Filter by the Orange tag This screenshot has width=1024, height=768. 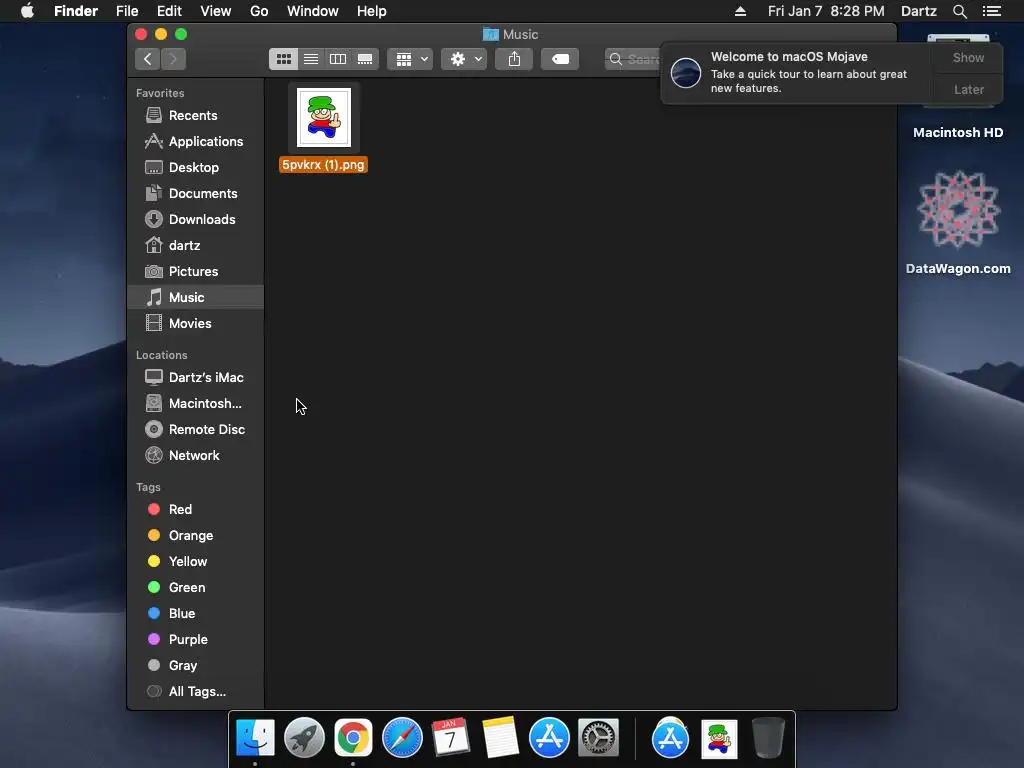tap(195, 536)
